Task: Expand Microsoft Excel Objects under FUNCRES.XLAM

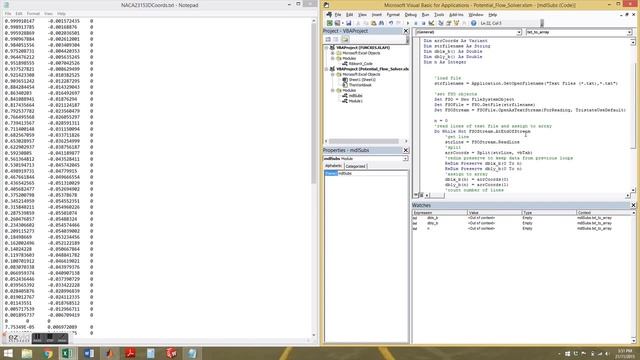Action: pos(333,53)
